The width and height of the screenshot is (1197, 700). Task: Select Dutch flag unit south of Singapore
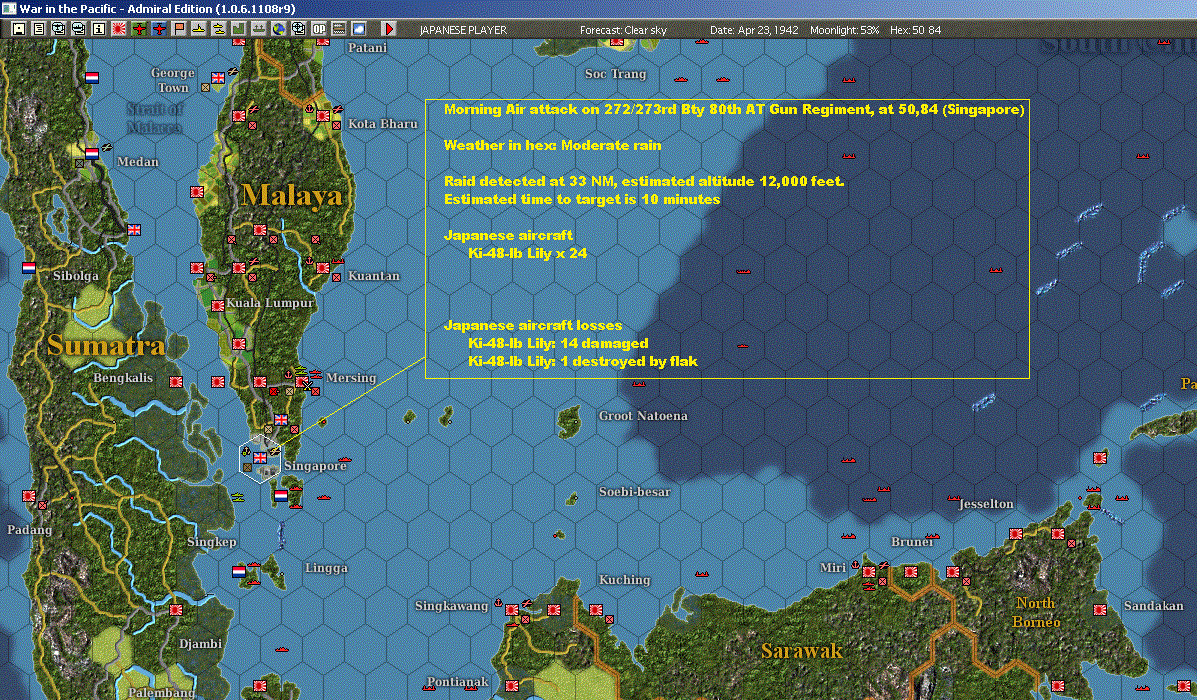pyautogui.click(x=281, y=495)
